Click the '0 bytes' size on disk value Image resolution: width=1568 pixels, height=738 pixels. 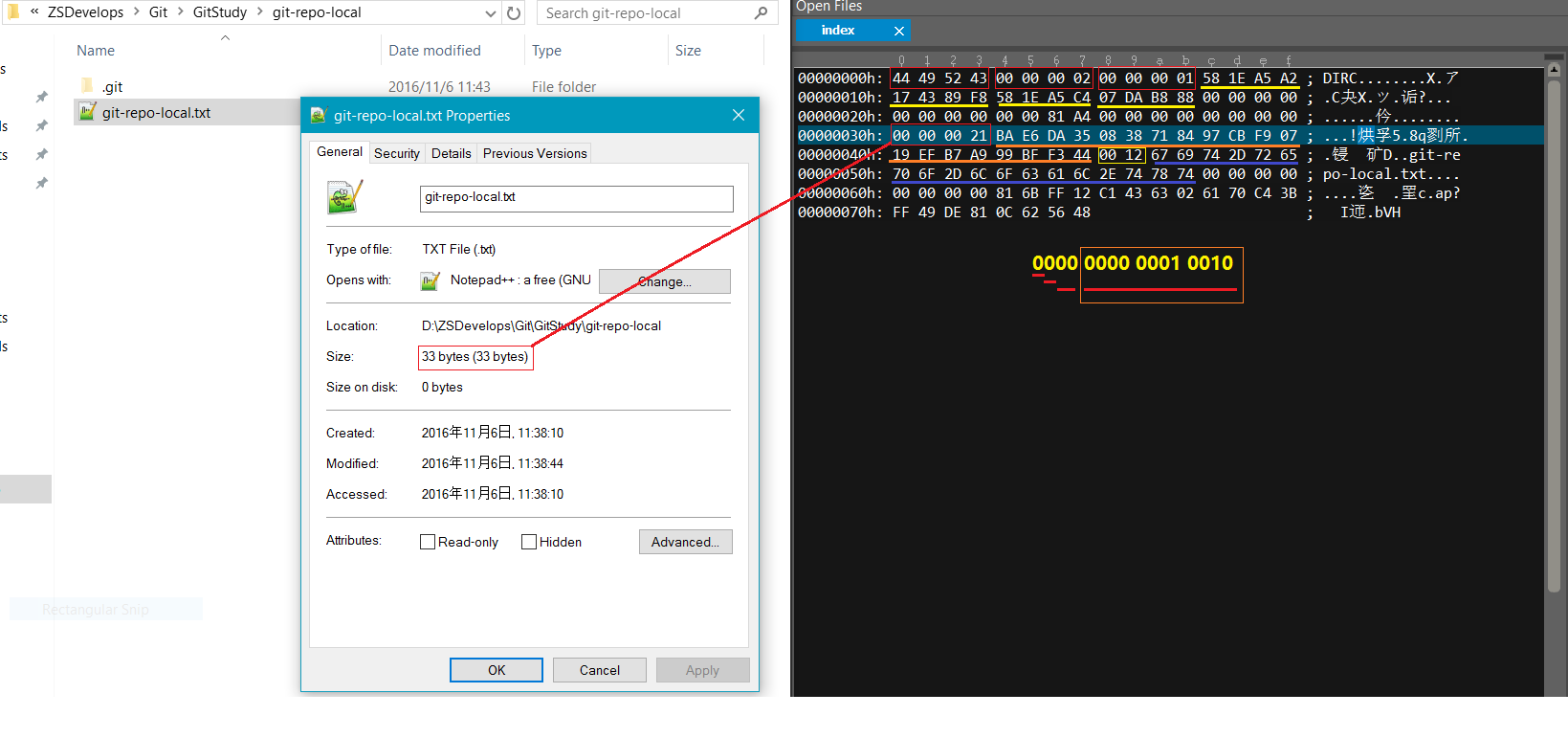(442, 388)
